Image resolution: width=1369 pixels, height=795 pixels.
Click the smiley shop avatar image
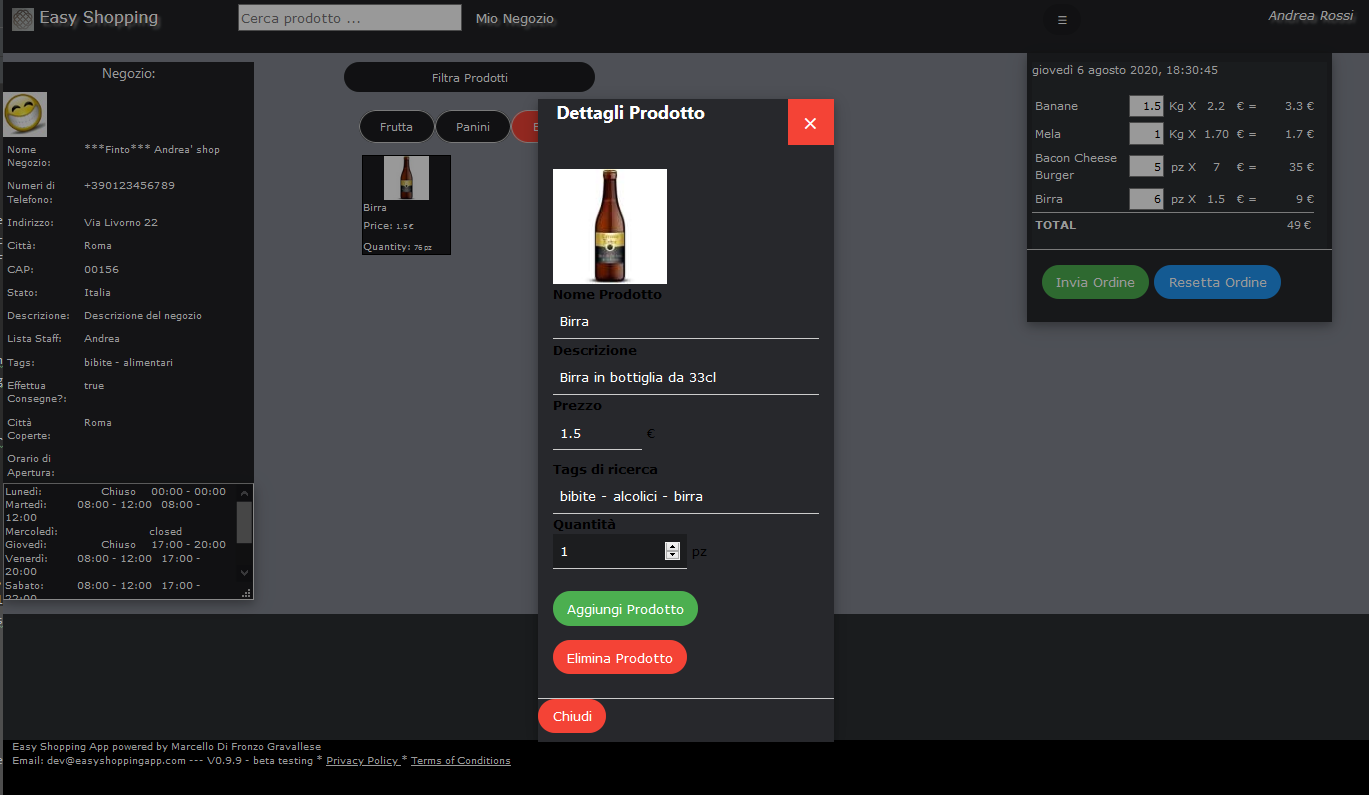click(x=25, y=114)
